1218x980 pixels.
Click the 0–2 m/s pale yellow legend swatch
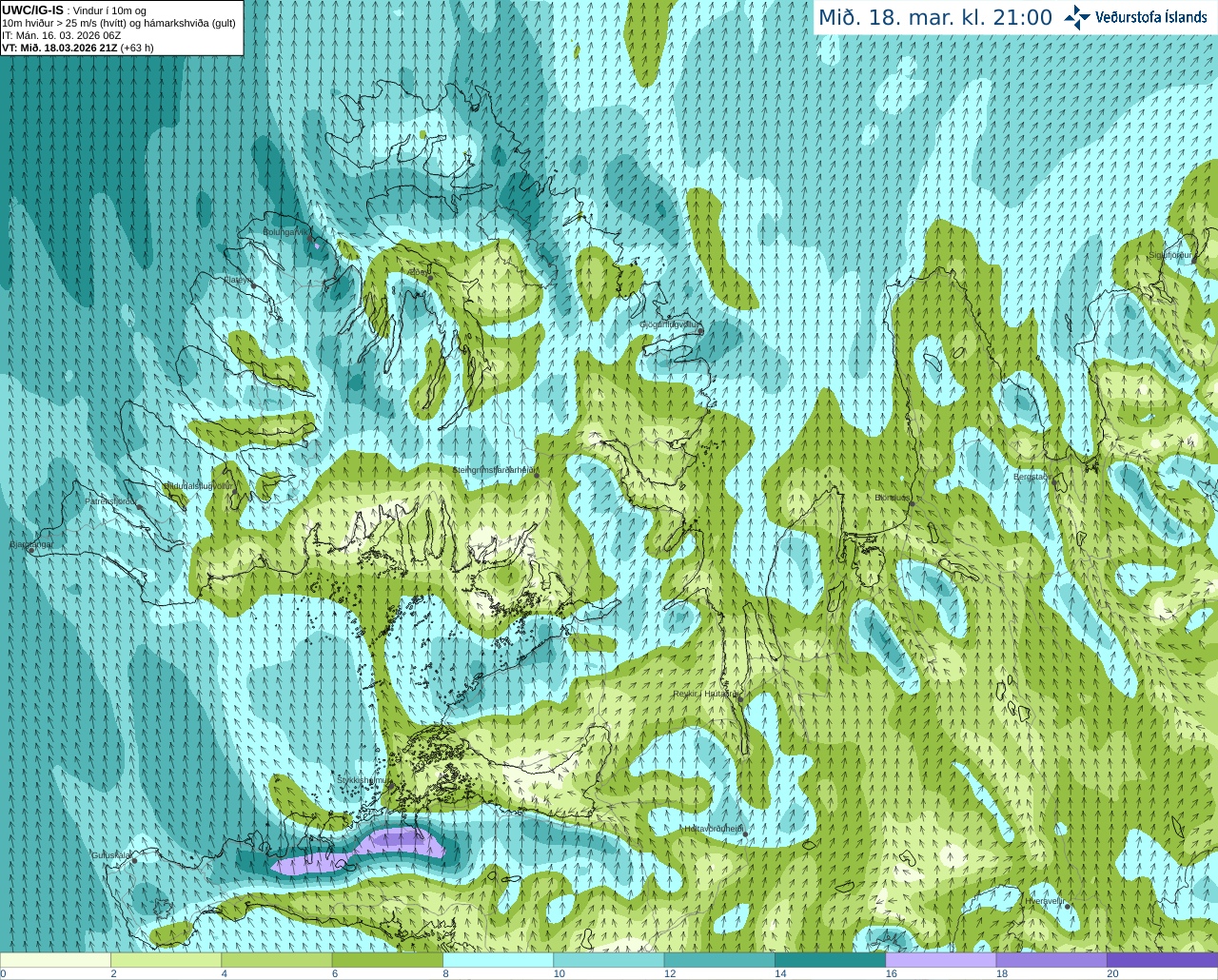click(x=56, y=960)
